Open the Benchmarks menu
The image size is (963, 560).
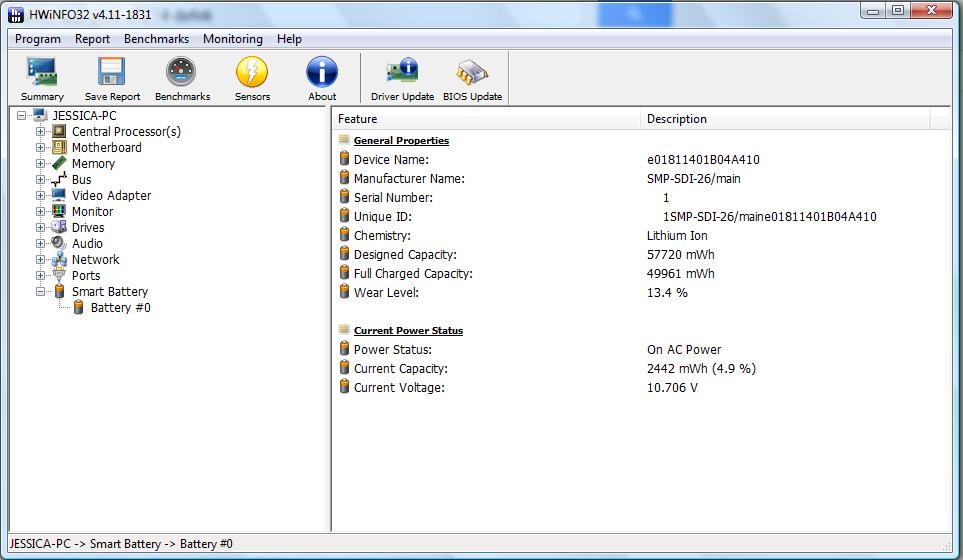pos(156,39)
